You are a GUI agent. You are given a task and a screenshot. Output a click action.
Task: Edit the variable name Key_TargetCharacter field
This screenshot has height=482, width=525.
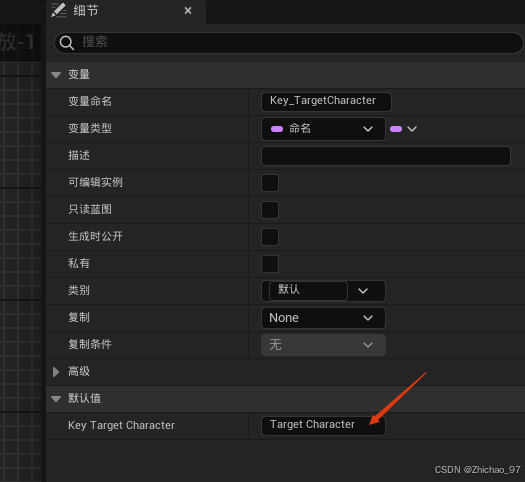pyautogui.click(x=326, y=101)
